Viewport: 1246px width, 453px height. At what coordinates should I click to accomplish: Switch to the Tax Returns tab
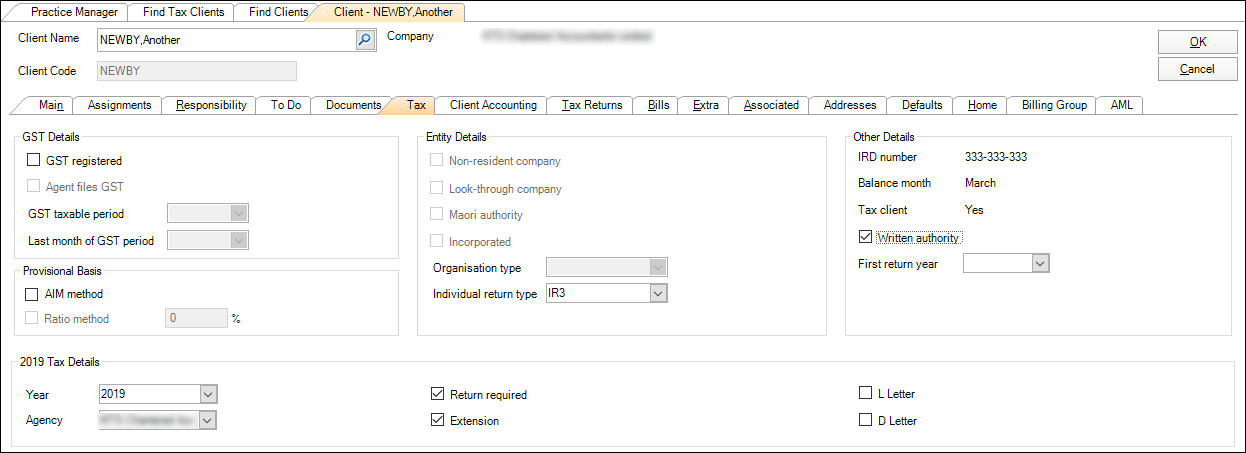[x=592, y=105]
